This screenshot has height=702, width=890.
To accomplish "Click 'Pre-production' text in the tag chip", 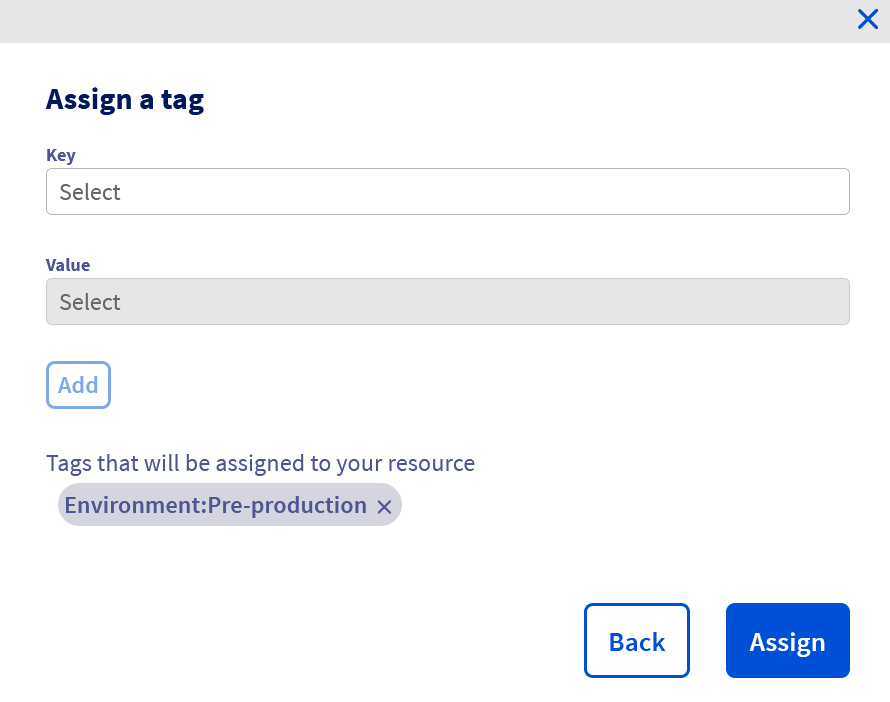I will pos(287,506).
